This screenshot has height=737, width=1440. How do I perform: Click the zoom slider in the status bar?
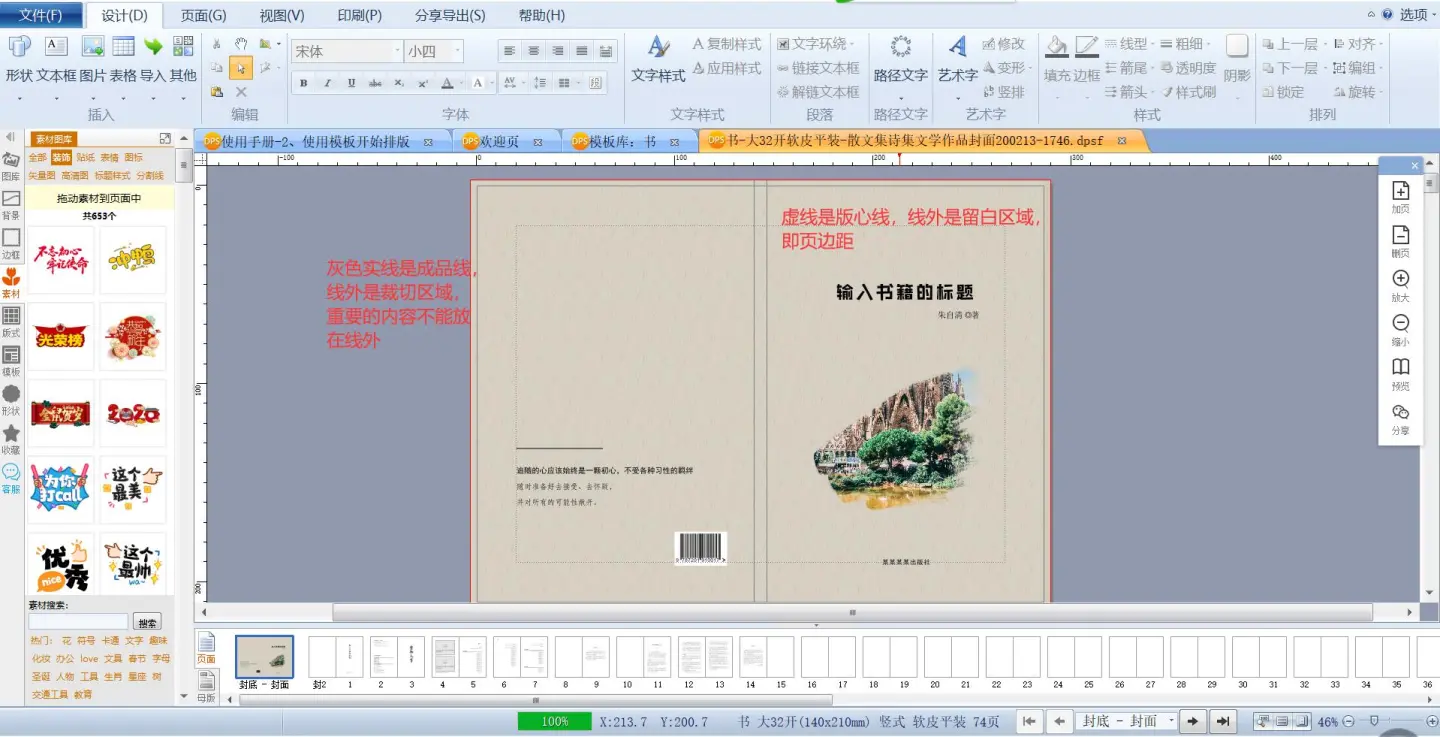click(x=1374, y=721)
